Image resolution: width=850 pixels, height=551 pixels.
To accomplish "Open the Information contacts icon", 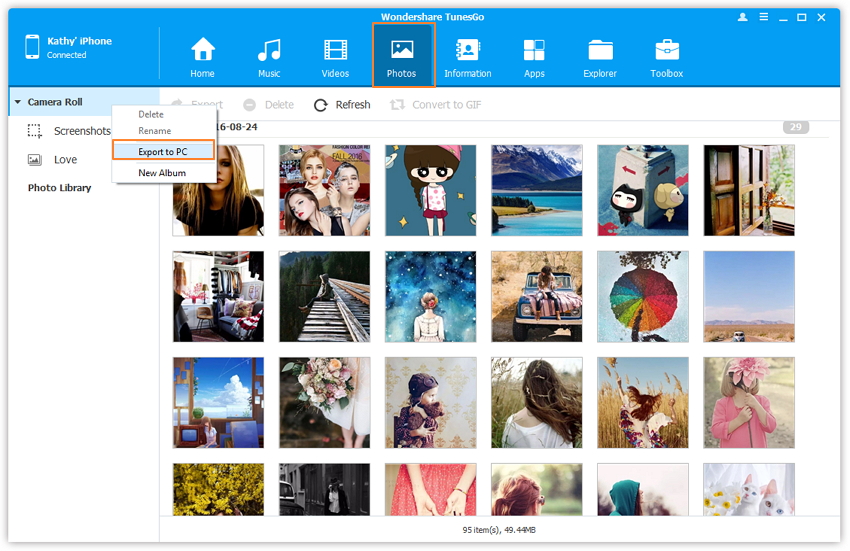I will 467,50.
